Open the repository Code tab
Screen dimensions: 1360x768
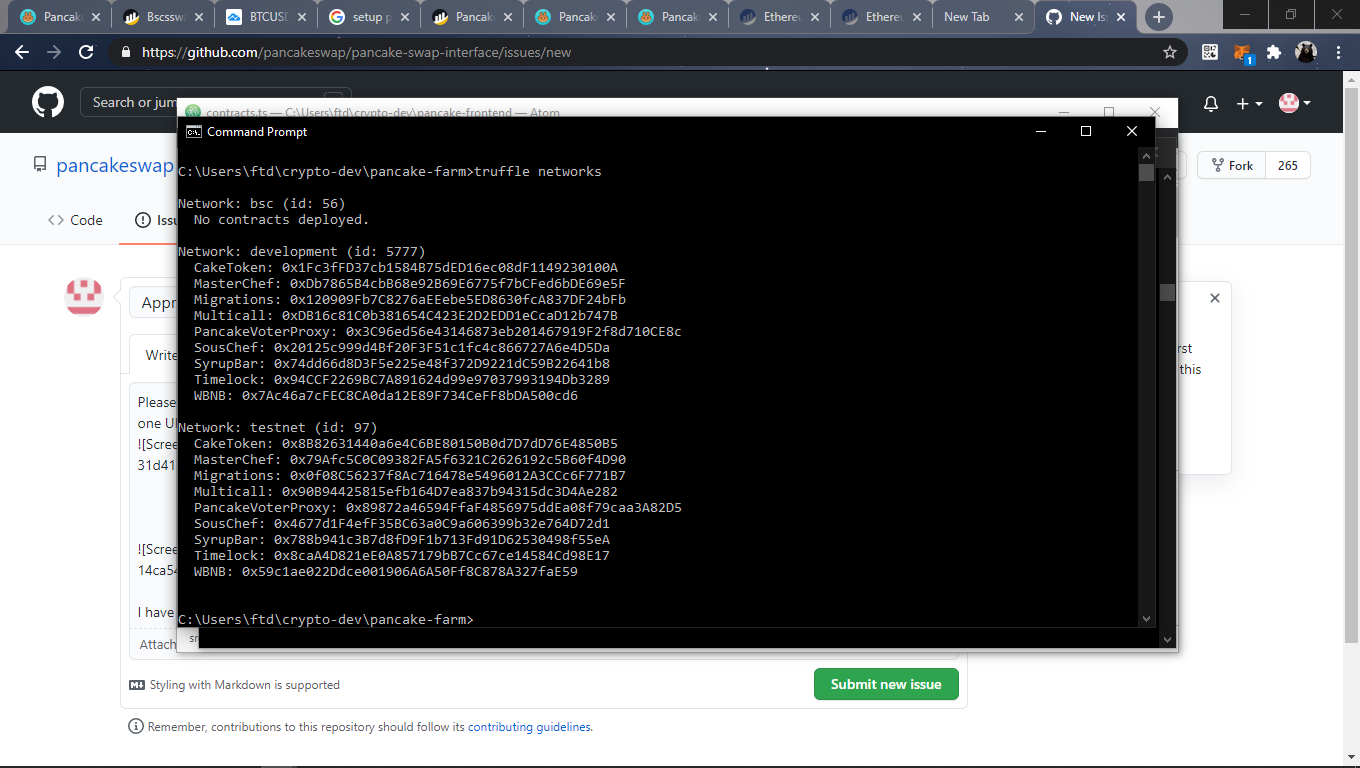(76, 220)
